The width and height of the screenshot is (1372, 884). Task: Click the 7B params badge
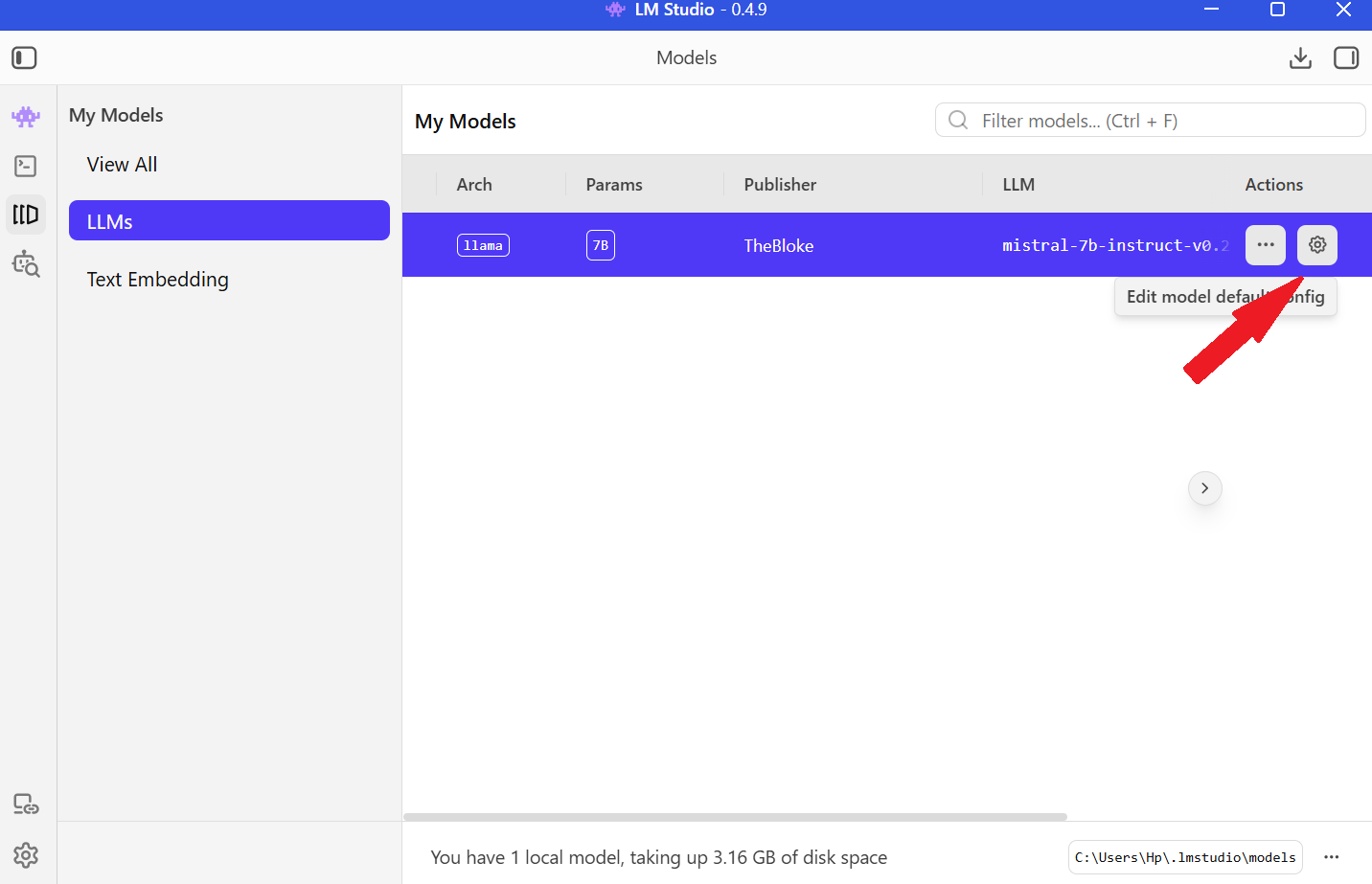[x=601, y=245]
